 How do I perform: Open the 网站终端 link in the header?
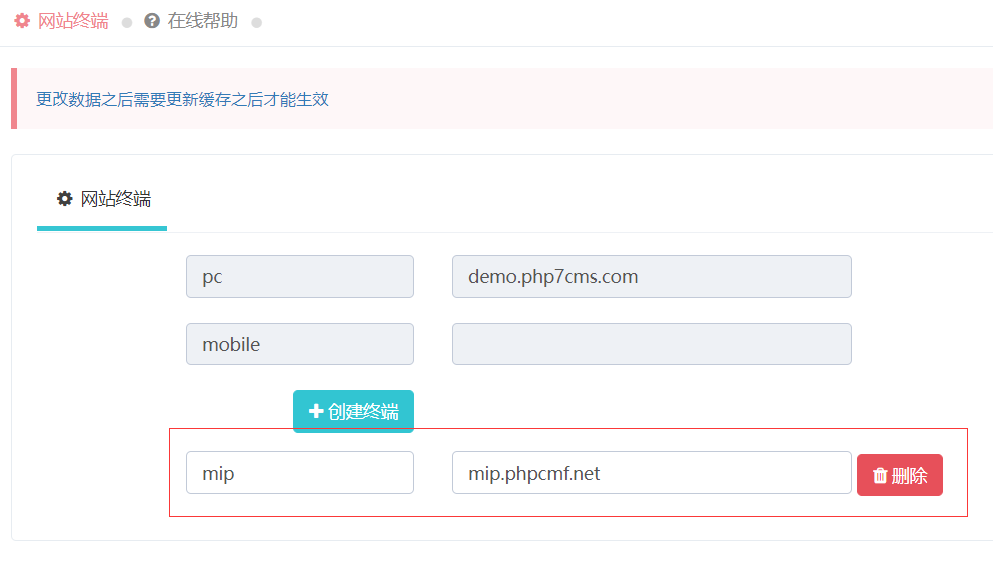pyautogui.click(x=73, y=21)
